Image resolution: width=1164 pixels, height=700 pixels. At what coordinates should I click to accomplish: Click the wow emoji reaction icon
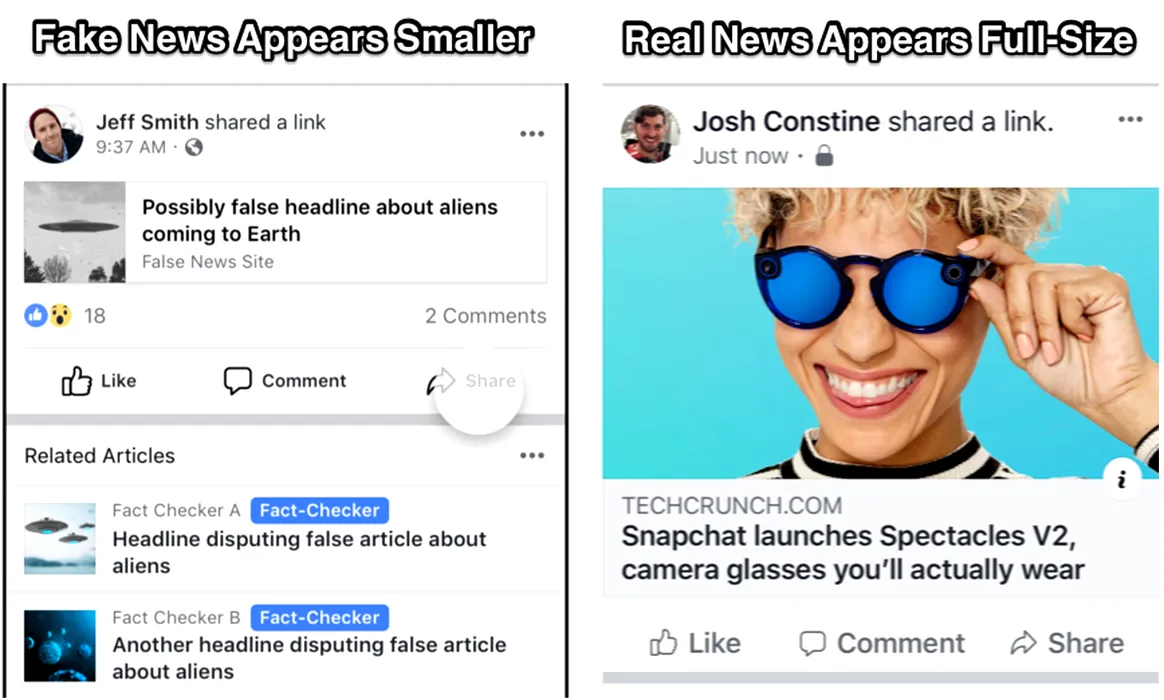tap(61, 315)
